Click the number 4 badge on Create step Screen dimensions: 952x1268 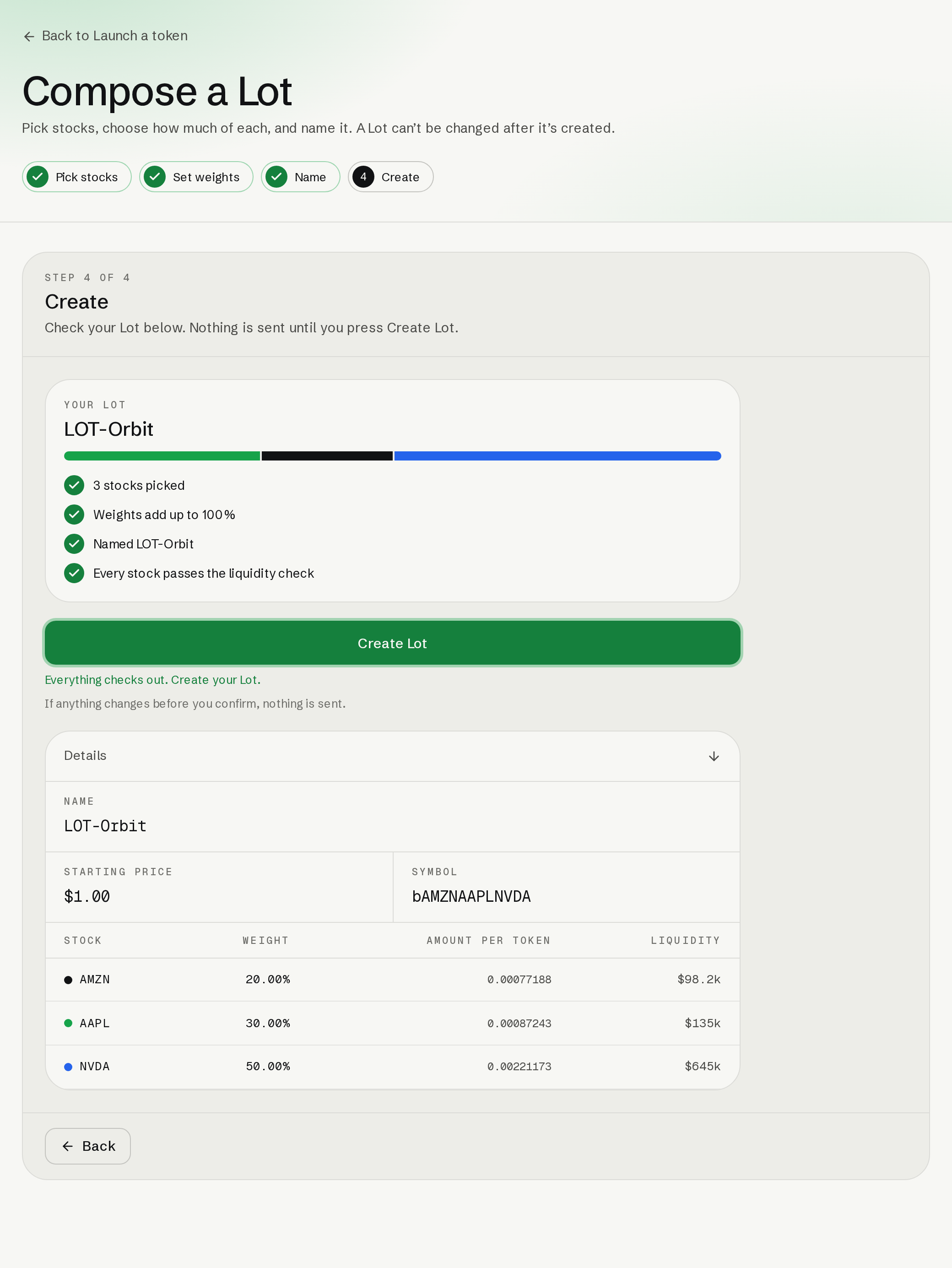point(363,177)
